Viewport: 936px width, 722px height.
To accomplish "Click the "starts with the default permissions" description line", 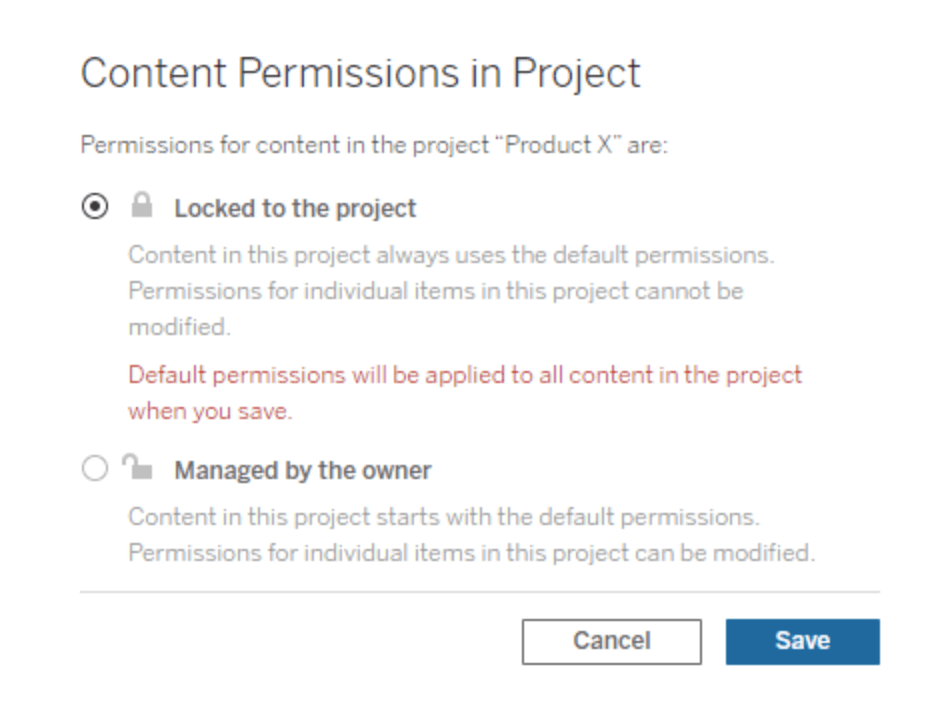I will click(443, 519).
